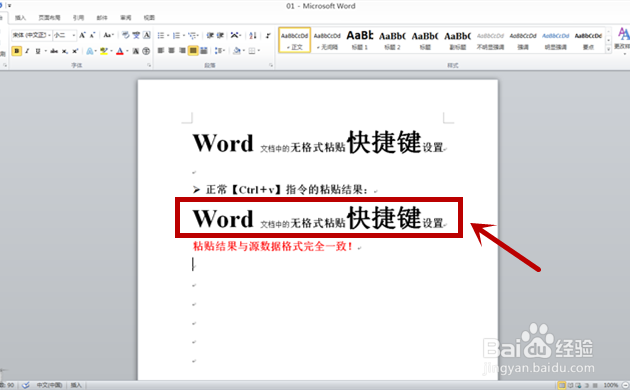
Task: Open Paragraph dialog launcher
Action: (271, 65)
